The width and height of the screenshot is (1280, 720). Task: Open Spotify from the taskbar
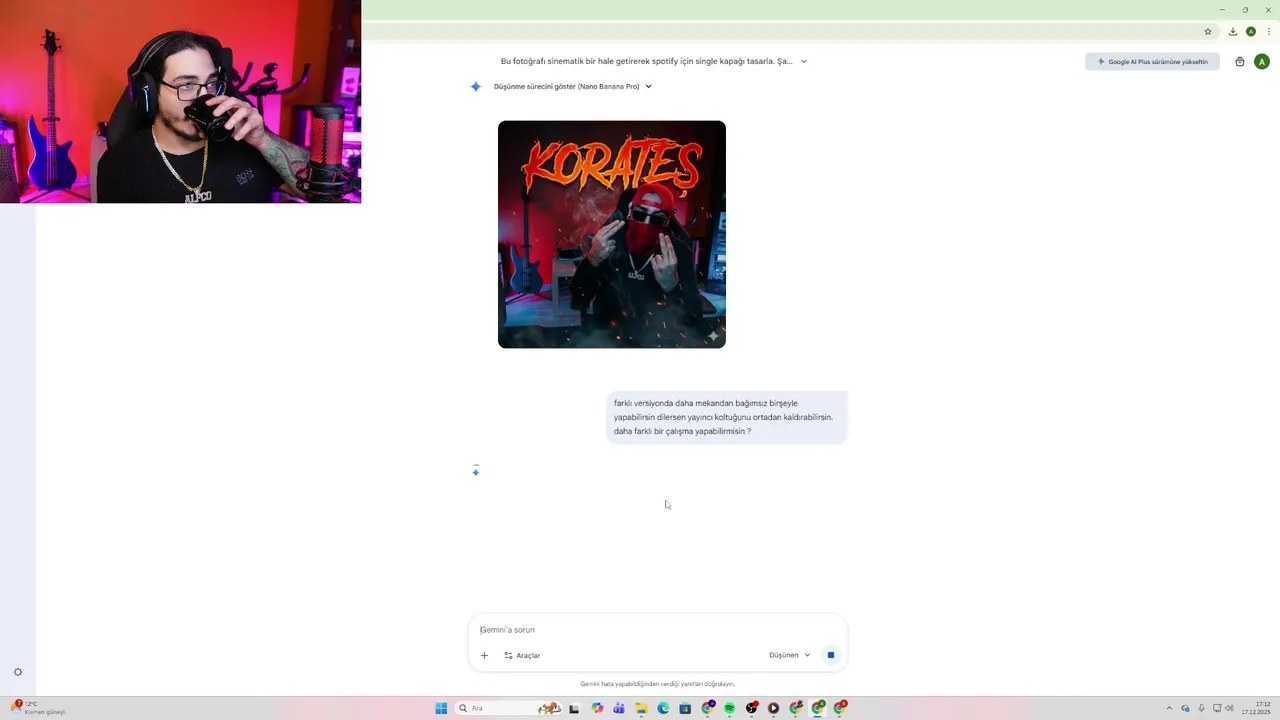coord(730,708)
